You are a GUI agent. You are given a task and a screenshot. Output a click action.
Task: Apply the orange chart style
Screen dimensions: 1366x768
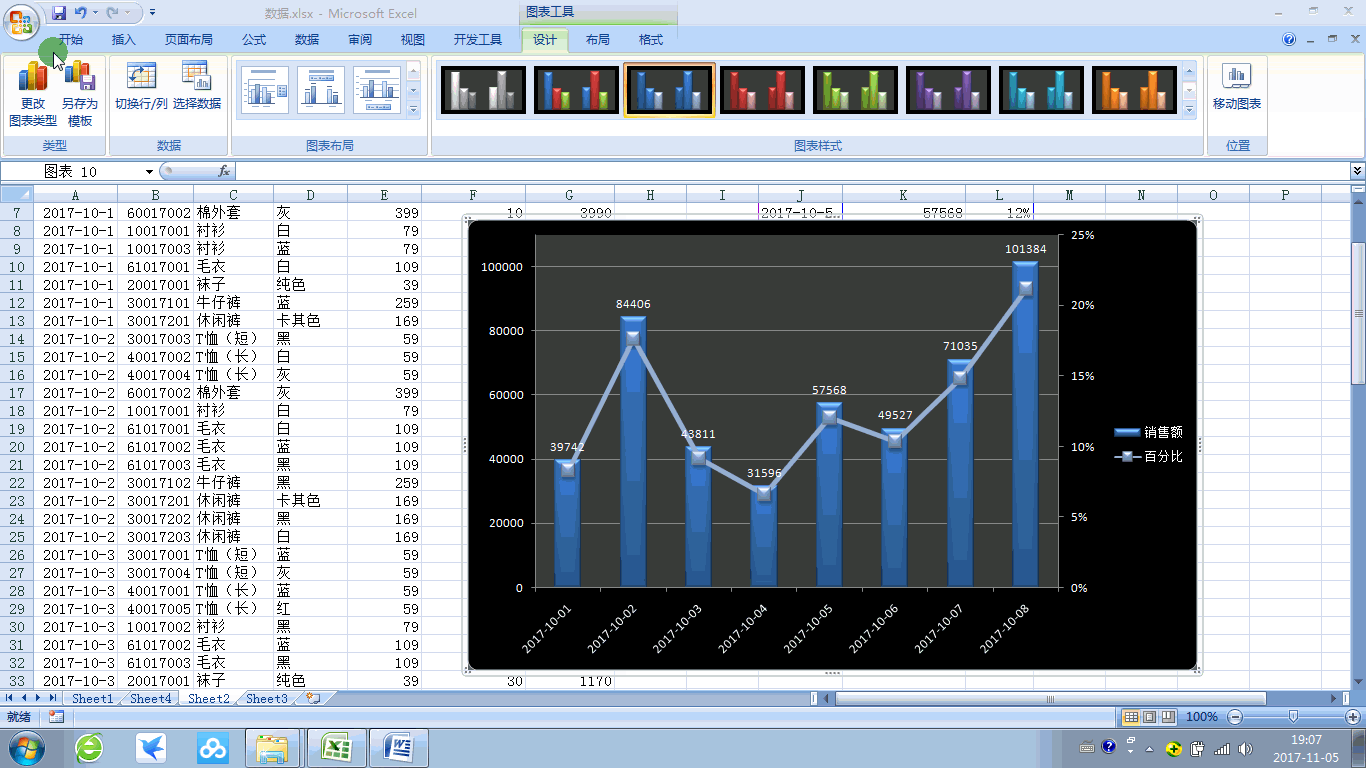[x=1135, y=90]
